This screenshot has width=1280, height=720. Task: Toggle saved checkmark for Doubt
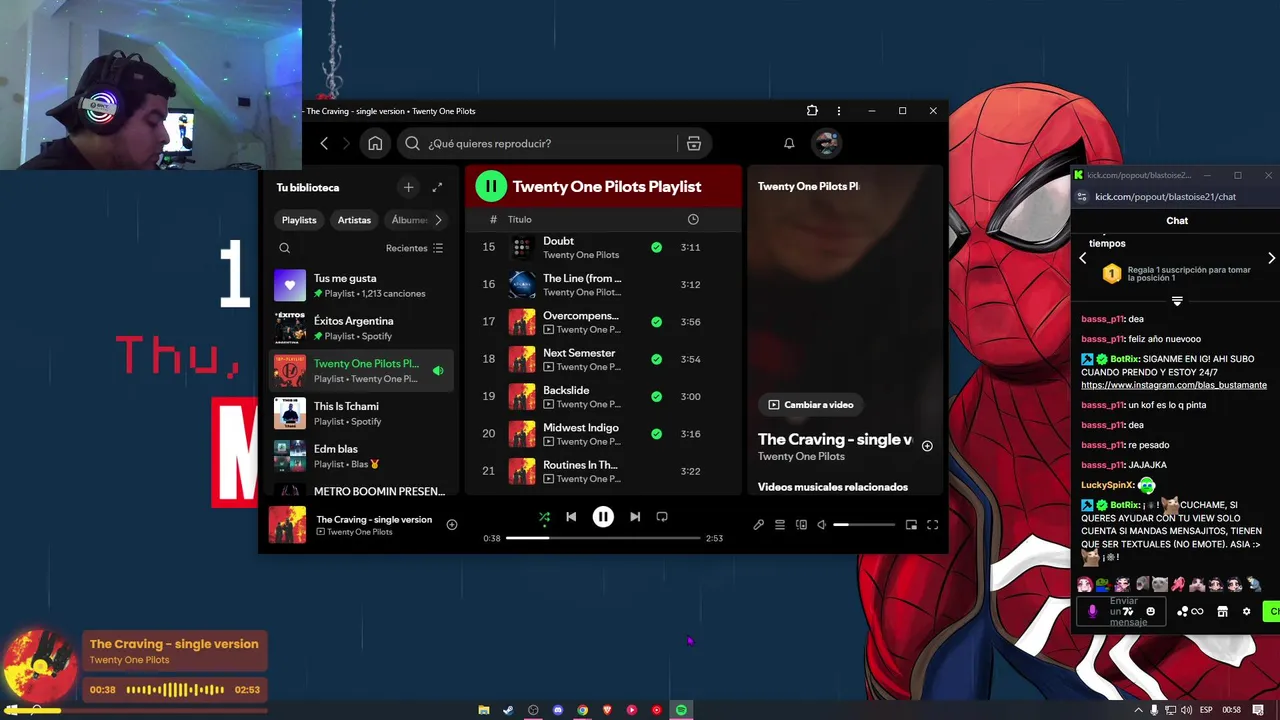click(x=656, y=247)
